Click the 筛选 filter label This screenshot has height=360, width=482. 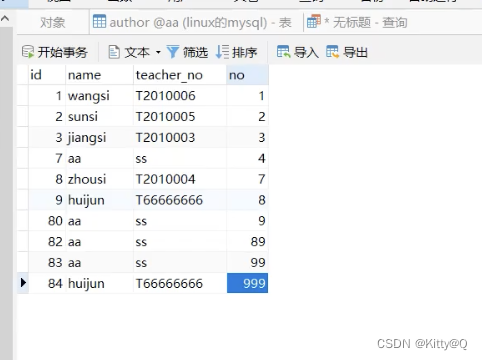coord(195,53)
